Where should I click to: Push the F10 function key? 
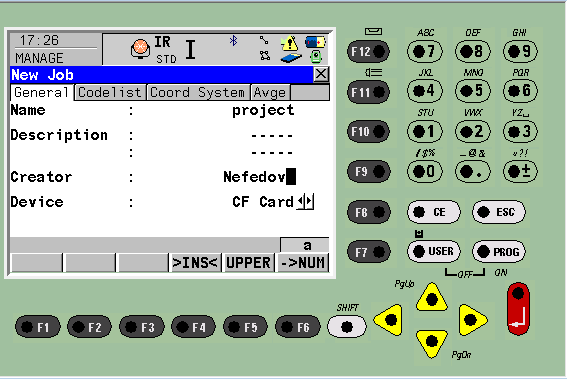click(368, 131)
